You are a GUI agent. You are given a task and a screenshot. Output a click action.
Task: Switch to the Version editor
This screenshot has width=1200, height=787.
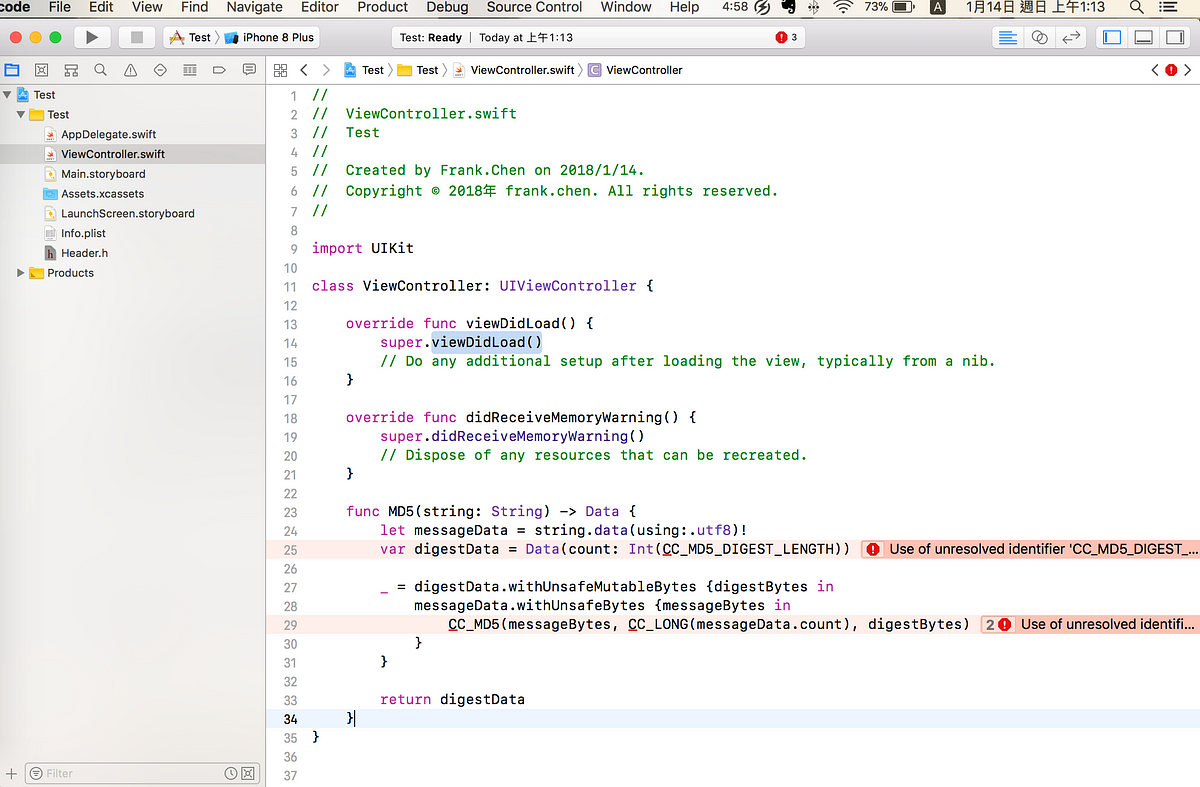pos(1071,37)
